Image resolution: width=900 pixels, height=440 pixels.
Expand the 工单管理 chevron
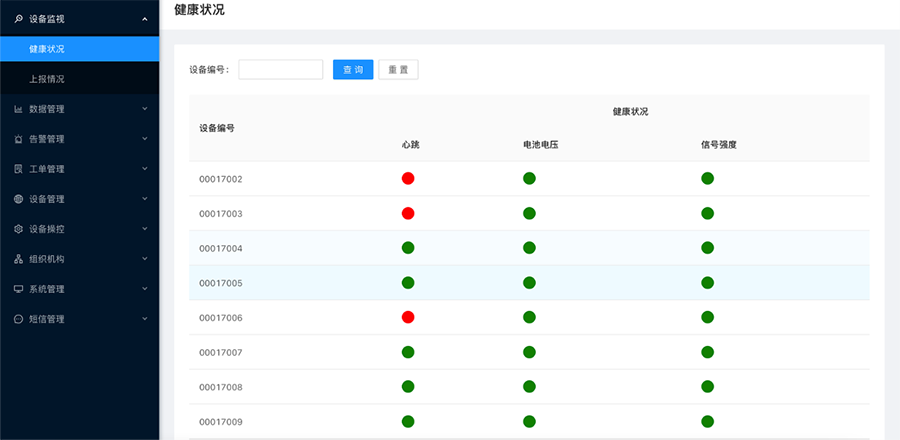pos(145,169)
